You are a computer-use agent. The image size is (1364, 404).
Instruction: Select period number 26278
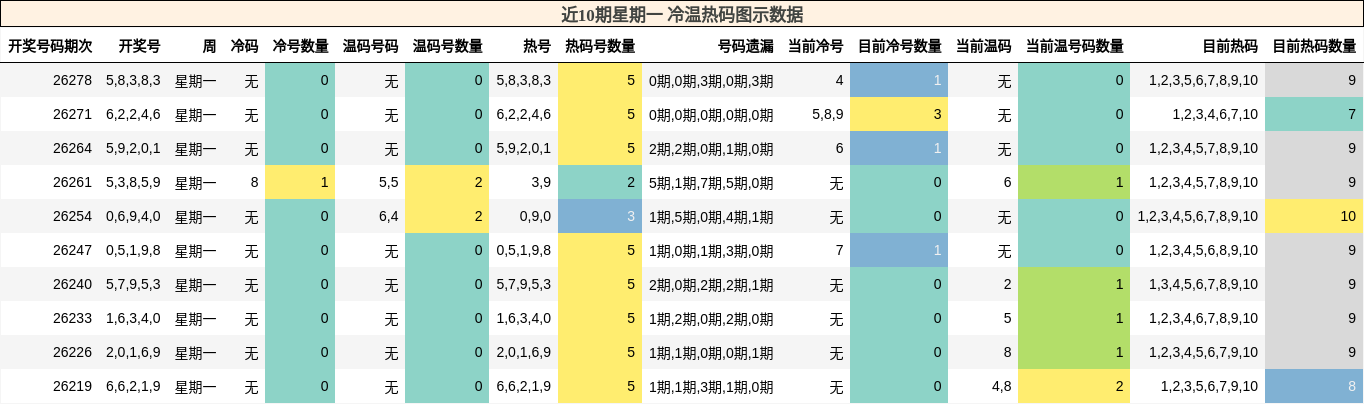coord(72,80)
